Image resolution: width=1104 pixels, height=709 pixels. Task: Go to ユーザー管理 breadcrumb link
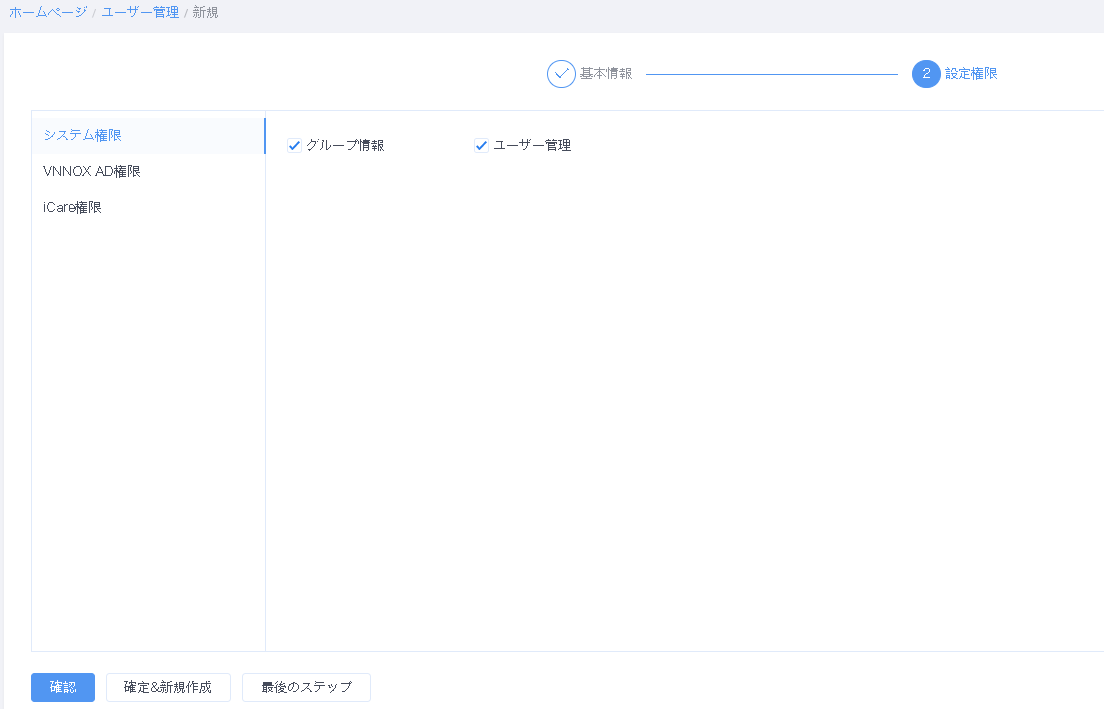click(140, 13)
